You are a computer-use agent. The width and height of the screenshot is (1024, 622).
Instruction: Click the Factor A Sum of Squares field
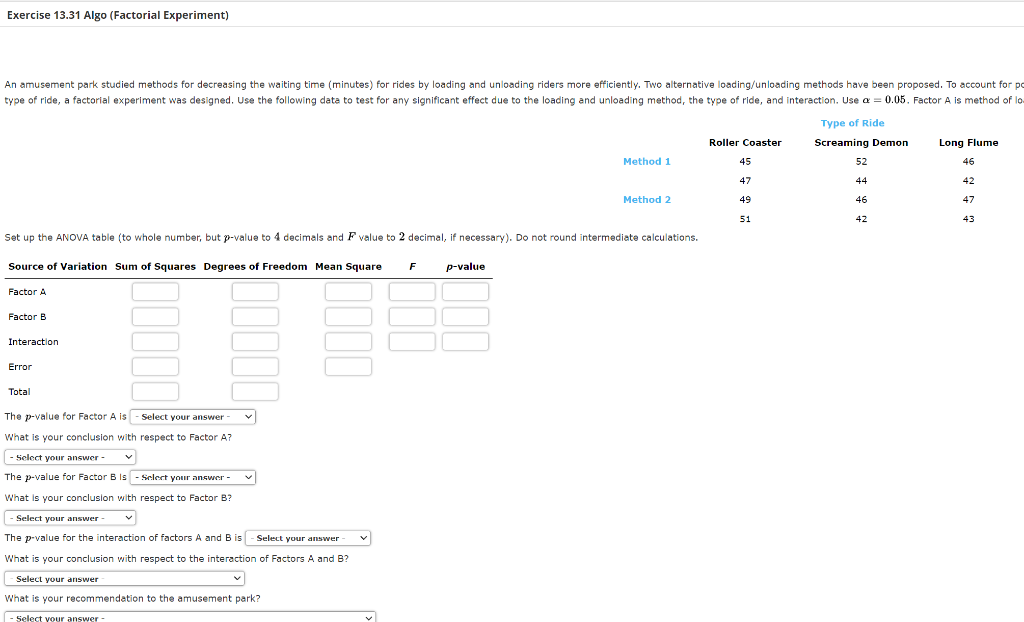click(x=156, y=291)
